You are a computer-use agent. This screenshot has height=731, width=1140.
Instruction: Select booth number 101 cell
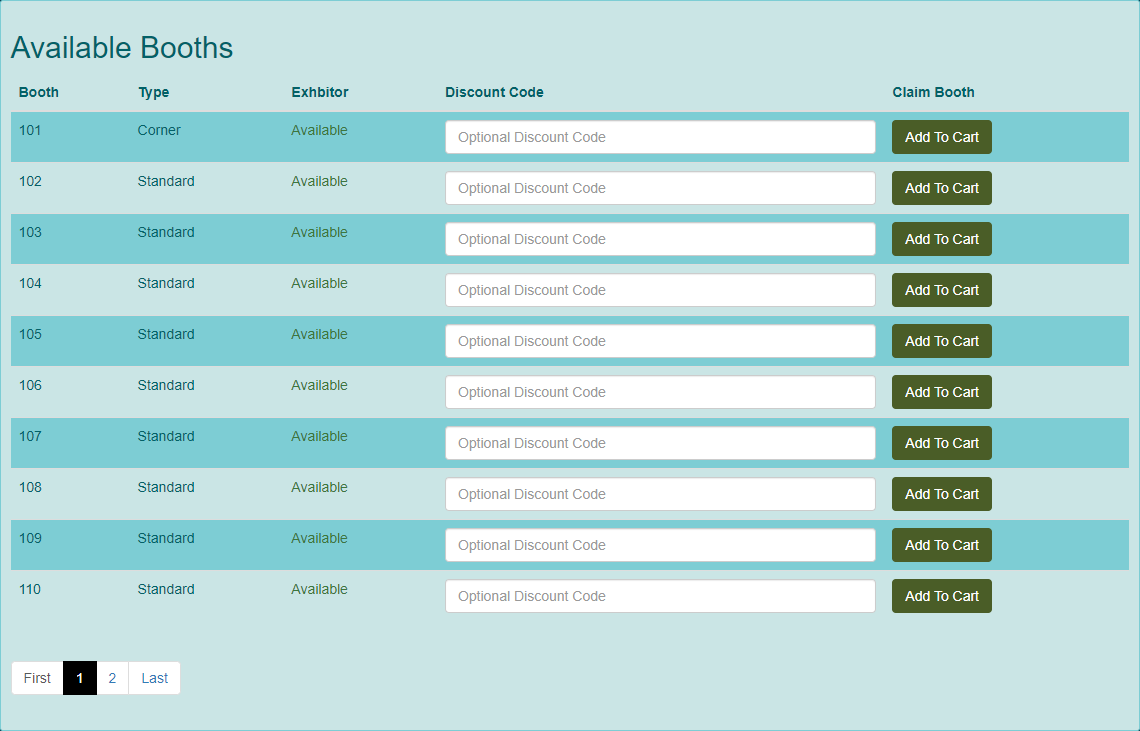tap(30, 130)
